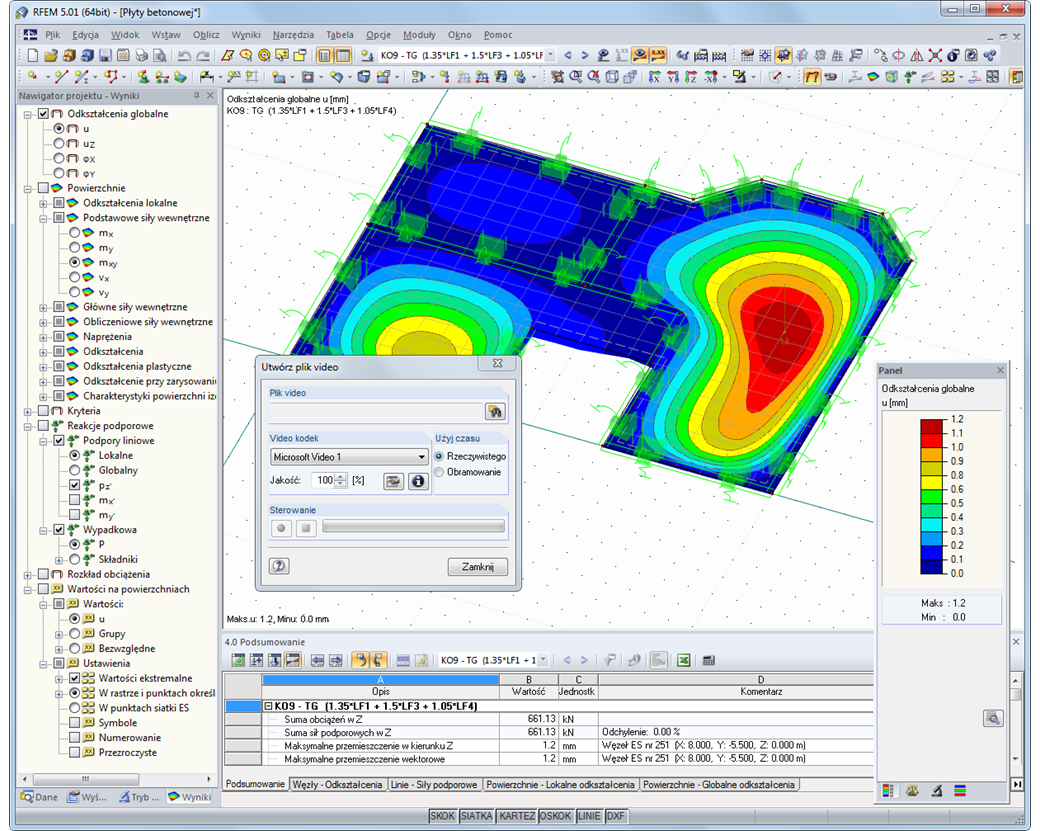This screenshot has height=831, width=1040.
Task: Click the color scale icon in Panel footer
Action: (x=887, y=791)
